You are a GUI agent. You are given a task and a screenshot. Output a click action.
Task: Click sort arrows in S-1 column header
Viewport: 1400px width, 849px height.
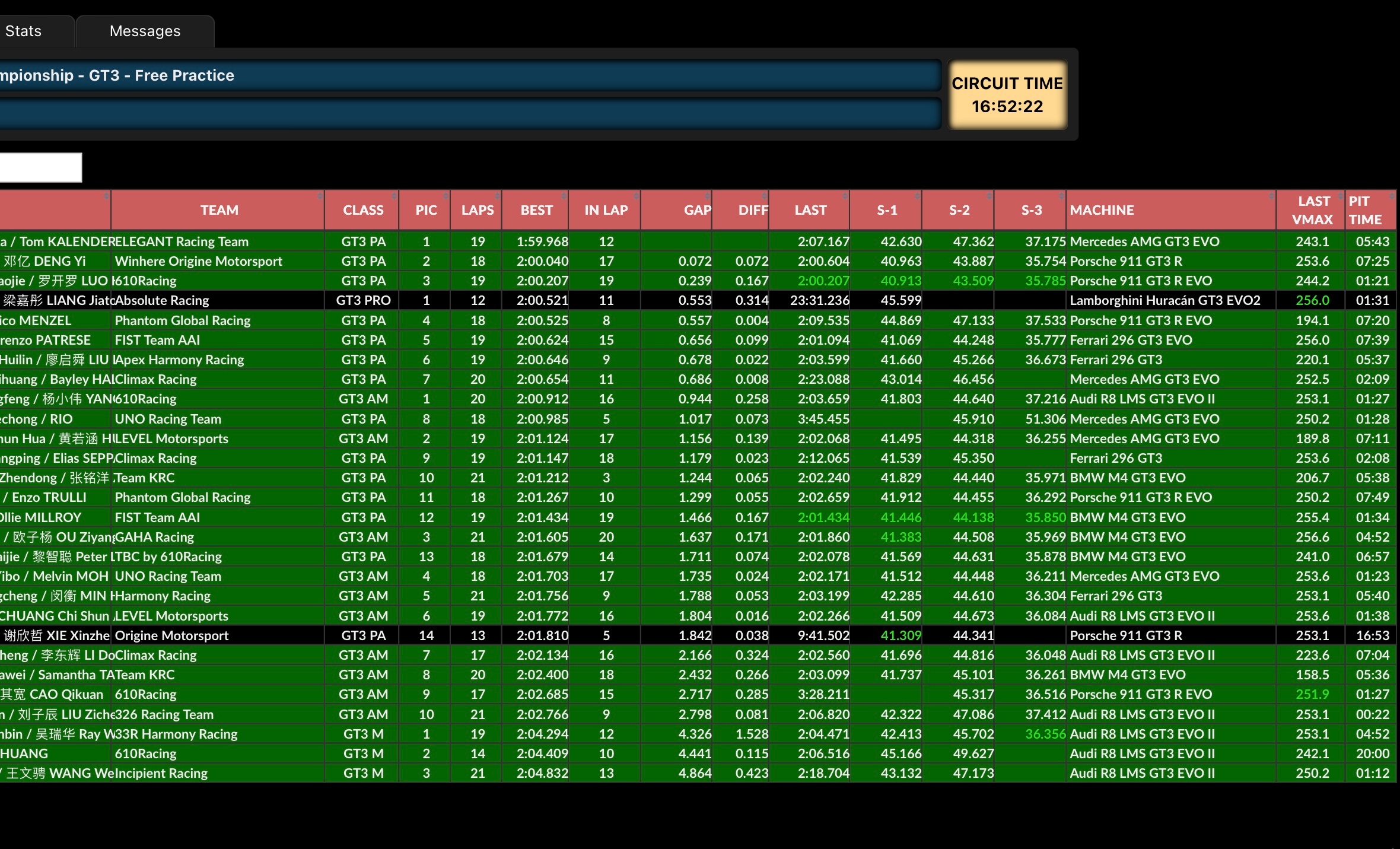click(917, 196)
